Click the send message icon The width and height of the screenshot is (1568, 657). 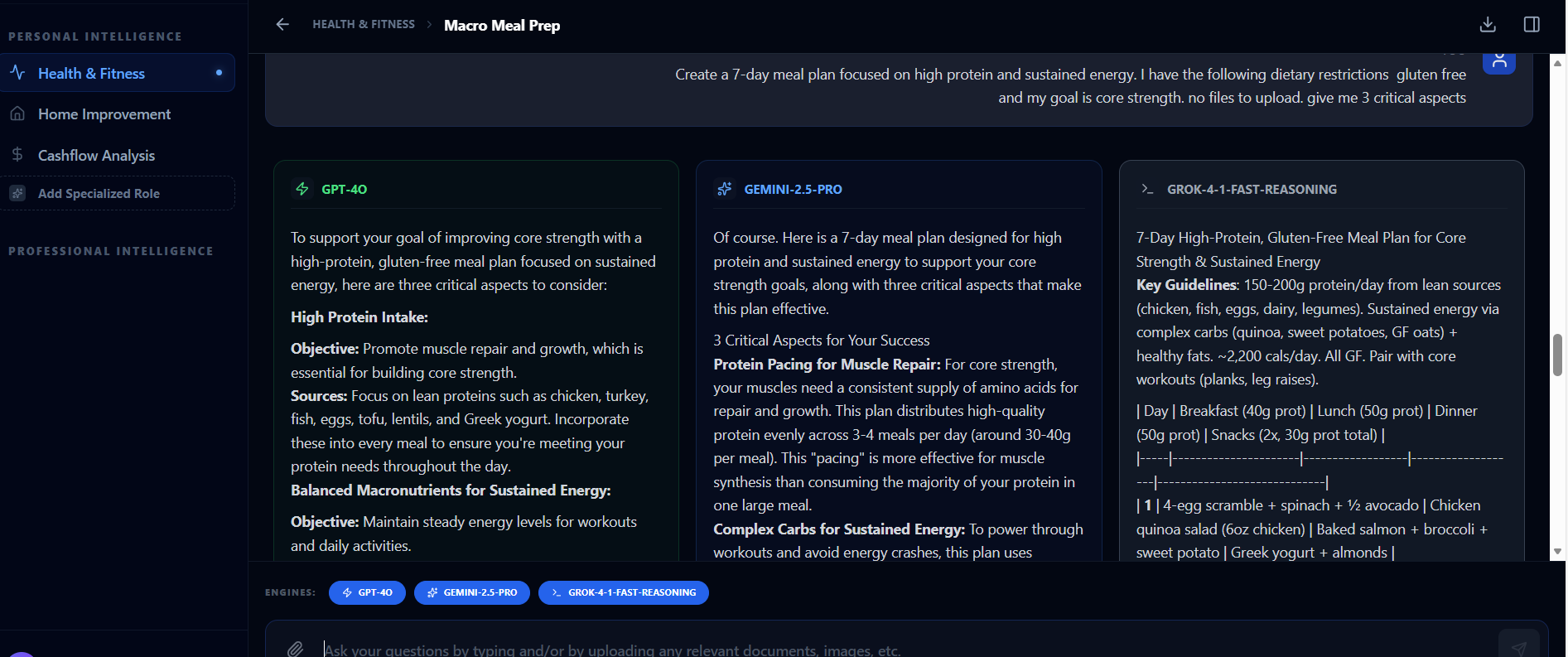coord(1518,648)
